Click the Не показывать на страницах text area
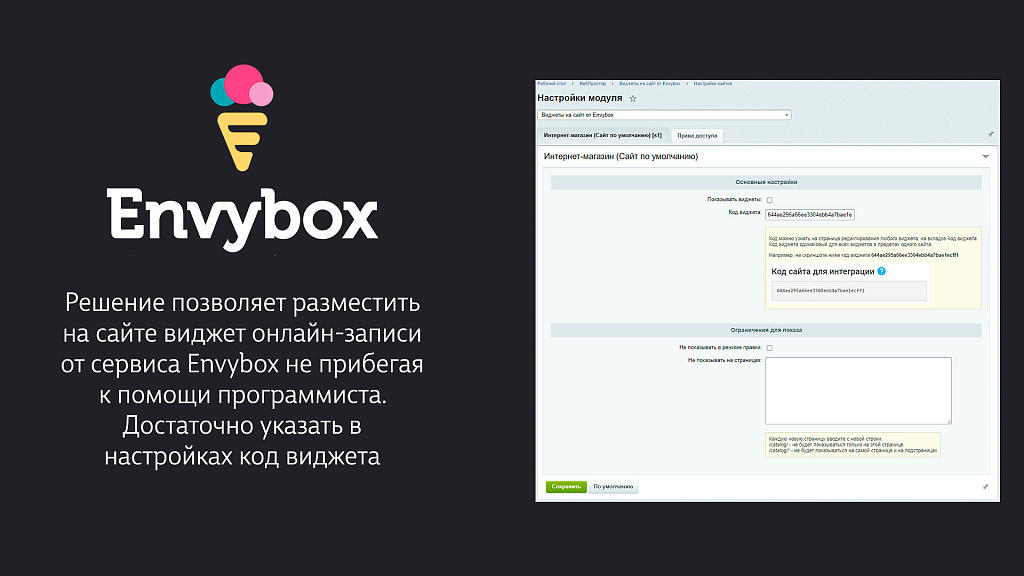Screen dimensions: 1024x576 click(858, 390)
